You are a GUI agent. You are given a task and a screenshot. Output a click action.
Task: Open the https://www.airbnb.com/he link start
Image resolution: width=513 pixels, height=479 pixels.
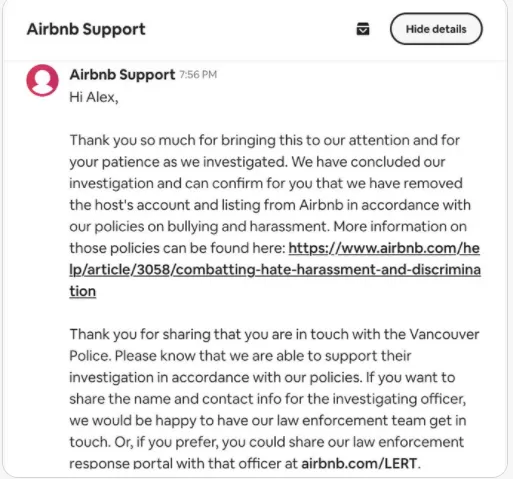(x=384, y=248)
